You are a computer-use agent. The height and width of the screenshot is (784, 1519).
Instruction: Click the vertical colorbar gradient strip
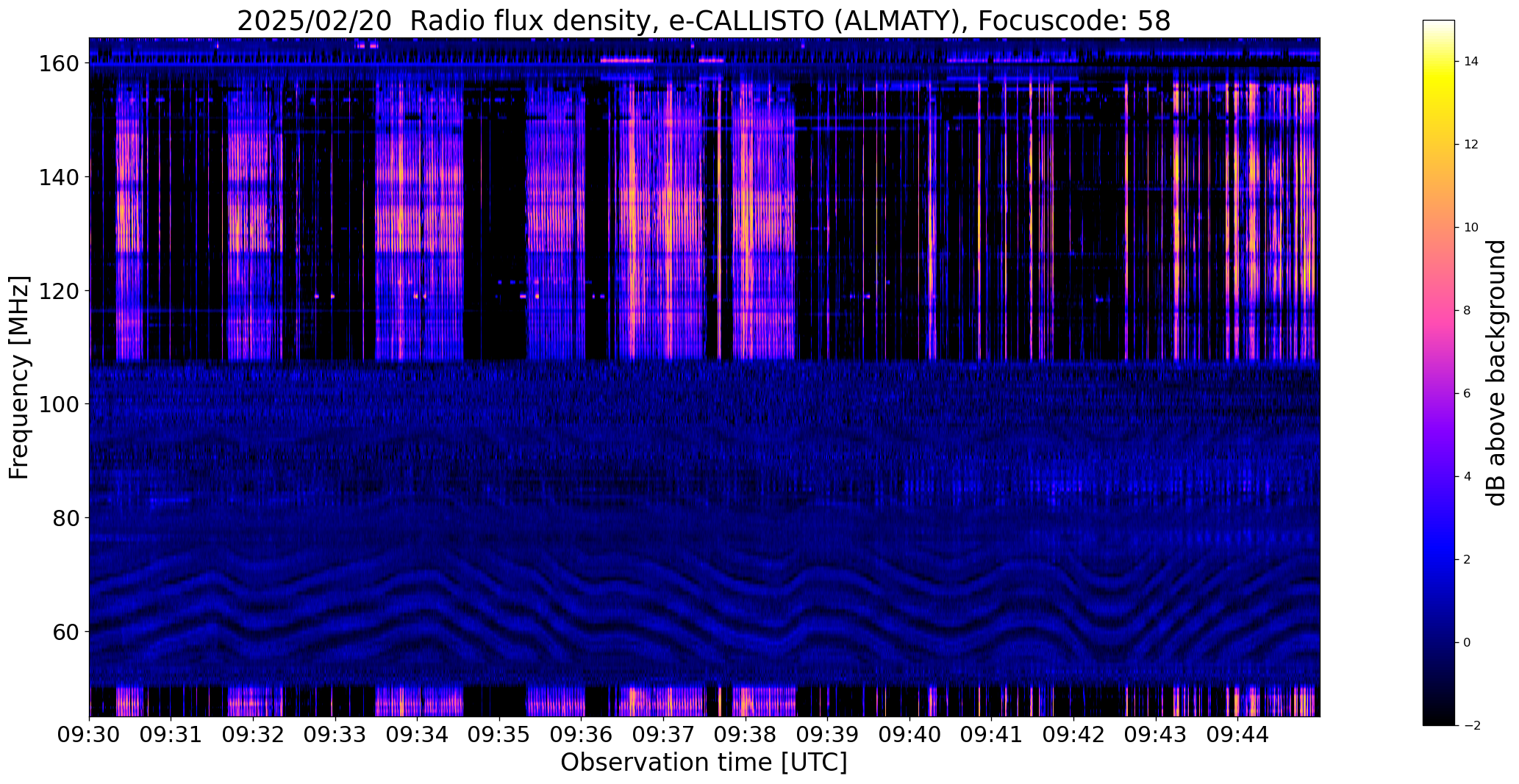pos(1439,373)
